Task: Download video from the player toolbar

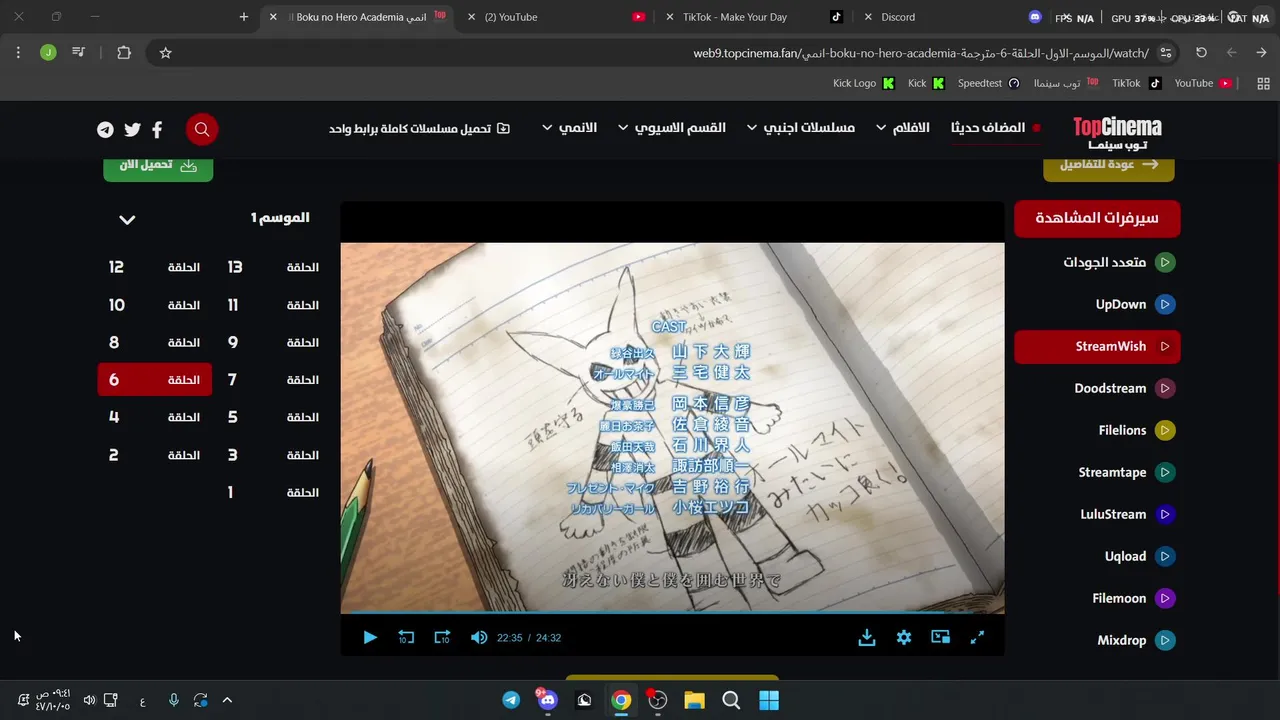Action: [867, 637]
